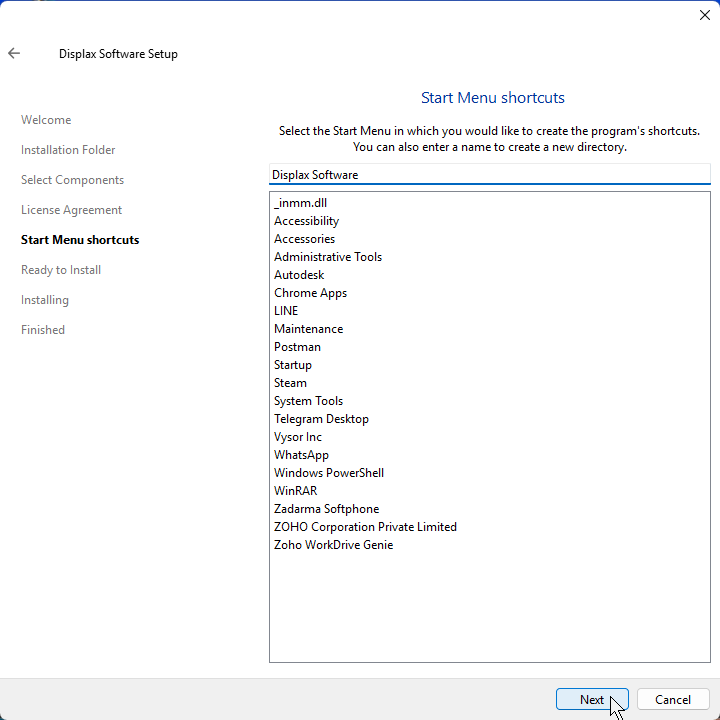Choose Zadarma Softphone from the list
Viewport: 720px width, 720px height.
pyautogui.click(x=326, y=509)
